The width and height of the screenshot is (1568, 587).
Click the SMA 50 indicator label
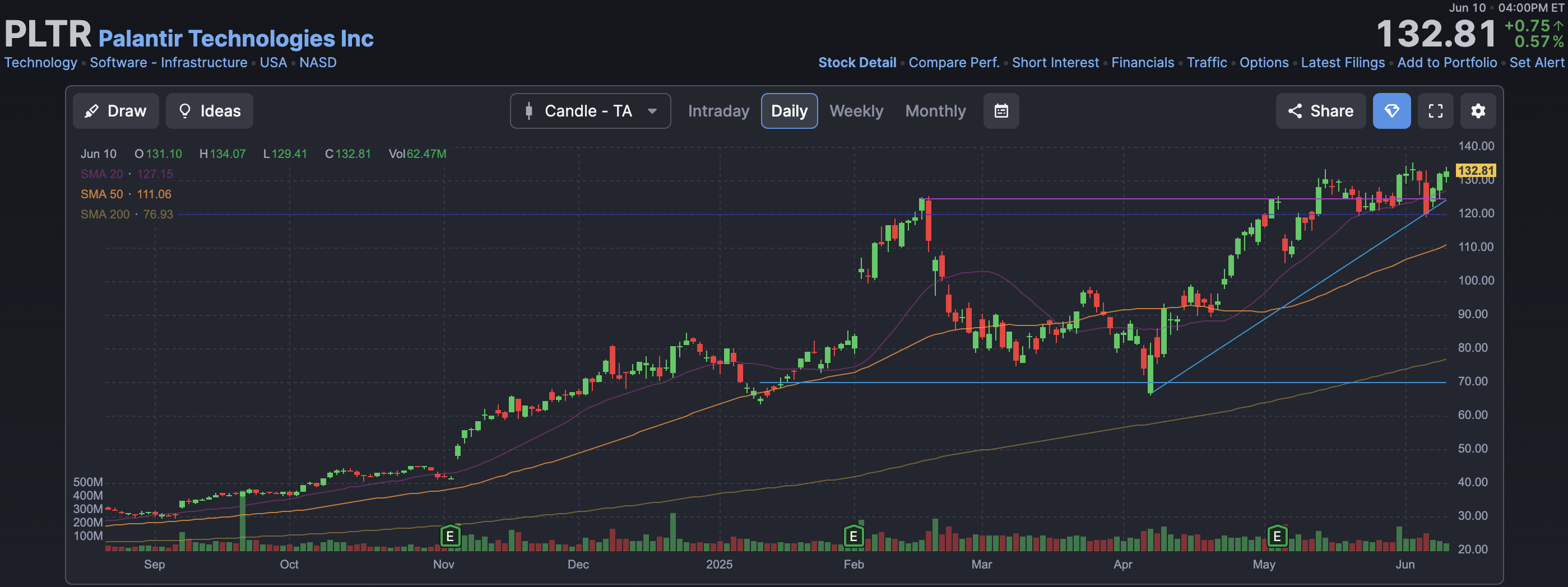coord(126,194)
